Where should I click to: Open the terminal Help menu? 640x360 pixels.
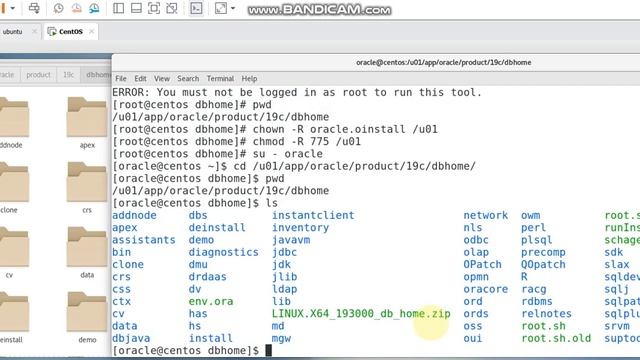pyautogui.click(x=249, y=78)
